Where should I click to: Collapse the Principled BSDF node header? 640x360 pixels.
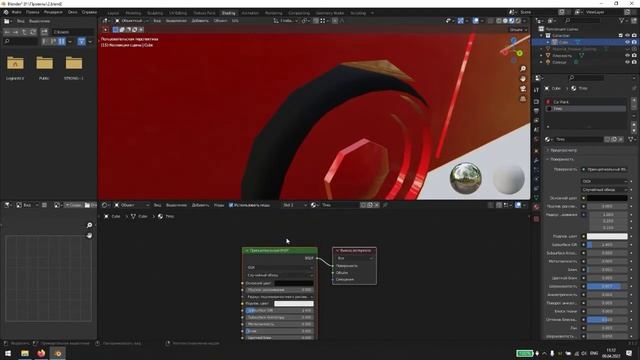(x=247, y=250)
